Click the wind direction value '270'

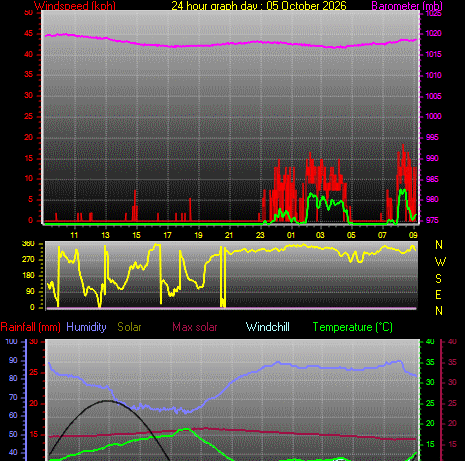click(x=28, y=259)
